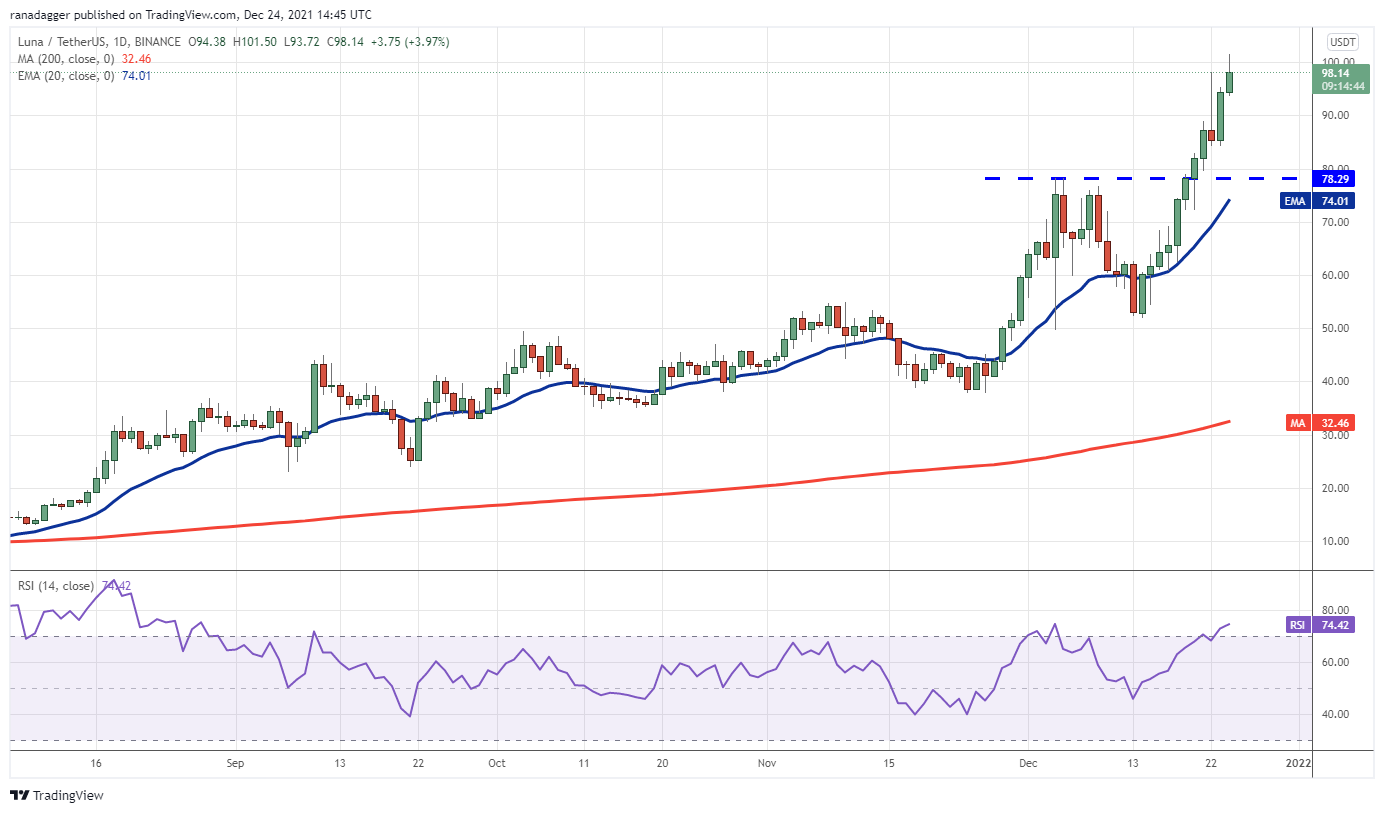This screenshot has width=1384, height=813.
Task: Select the 2022 marker on the time axis
Action: point(1297,762)
